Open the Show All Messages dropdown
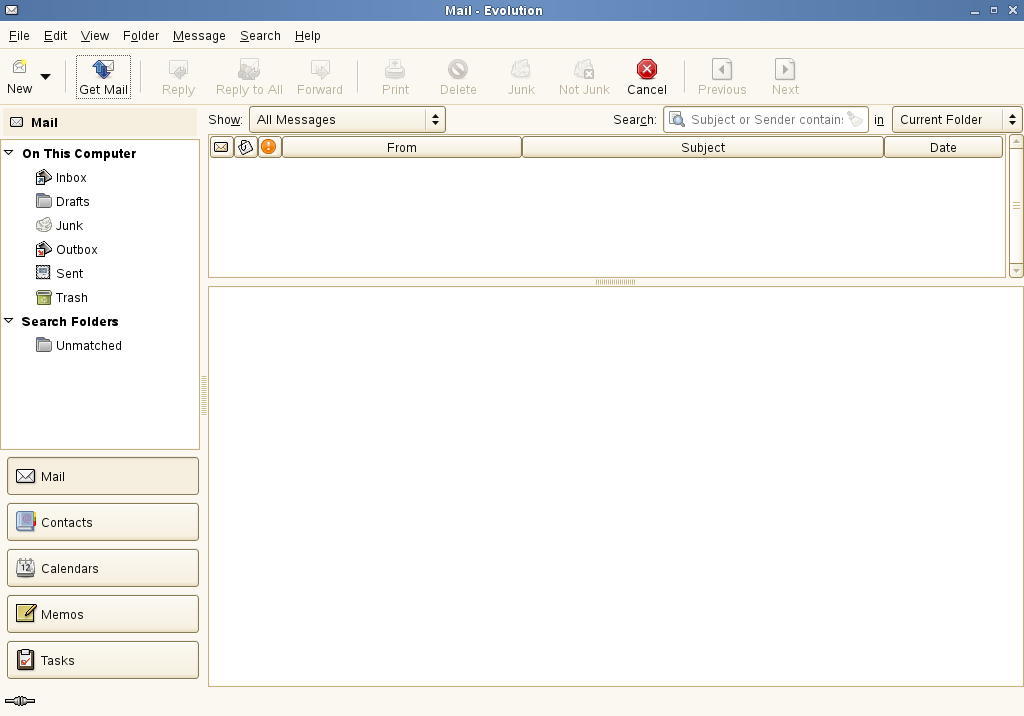Image resolution: width=1024 pixels, height=716 pixels. pos(347,120)
